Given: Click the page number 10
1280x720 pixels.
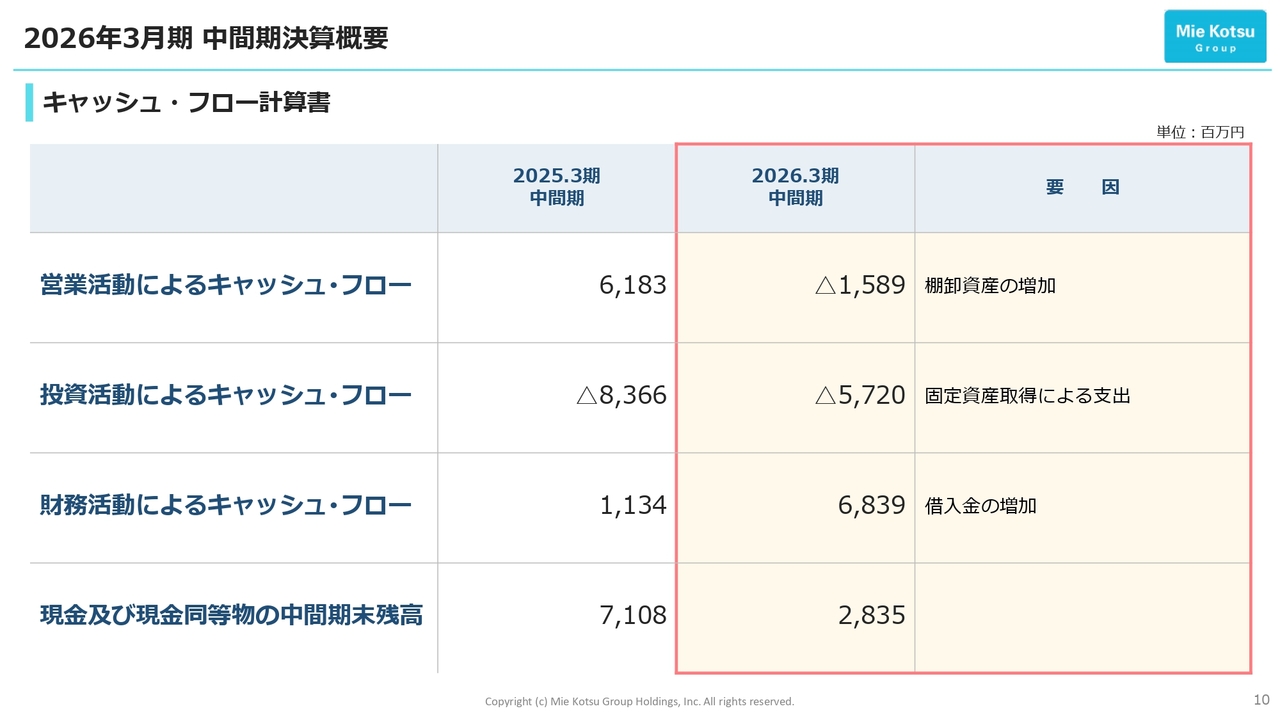Looking at the screenshot, I should [1261, 698].
